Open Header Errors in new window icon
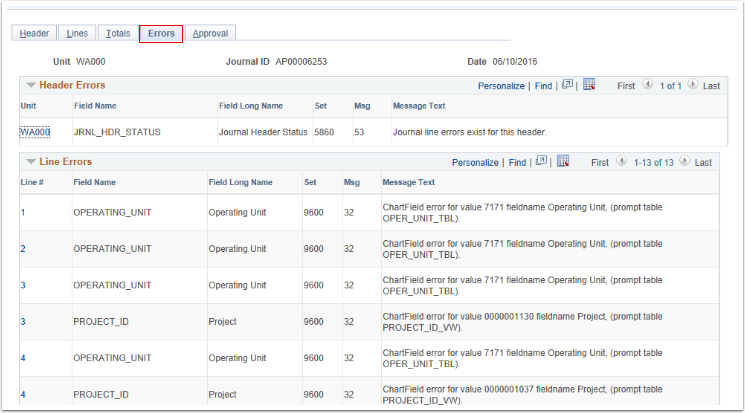The height and width of the screenshot is (413, 745). (567, 85)
